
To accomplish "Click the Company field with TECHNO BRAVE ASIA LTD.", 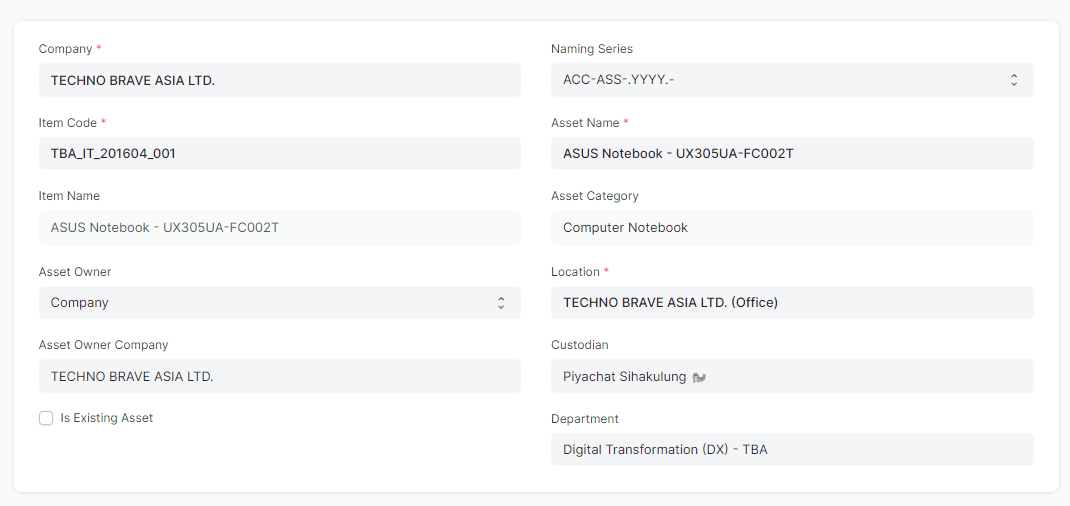I will pyautogui.click(x=279, y=80).
